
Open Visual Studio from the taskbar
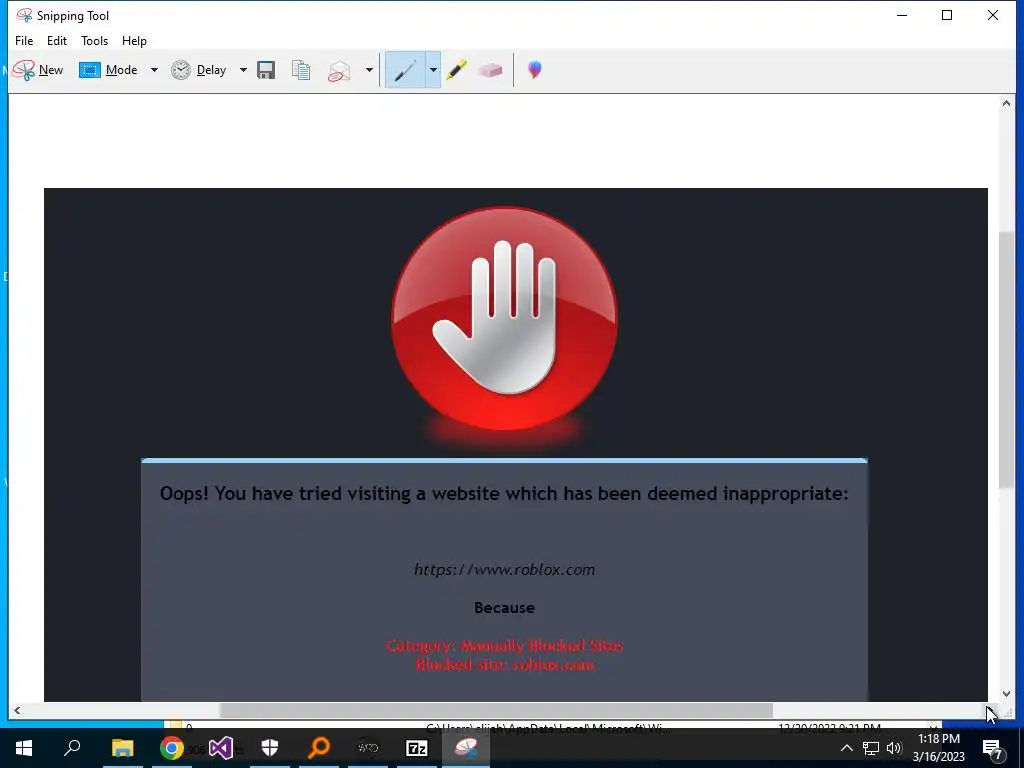pos(221,748)
